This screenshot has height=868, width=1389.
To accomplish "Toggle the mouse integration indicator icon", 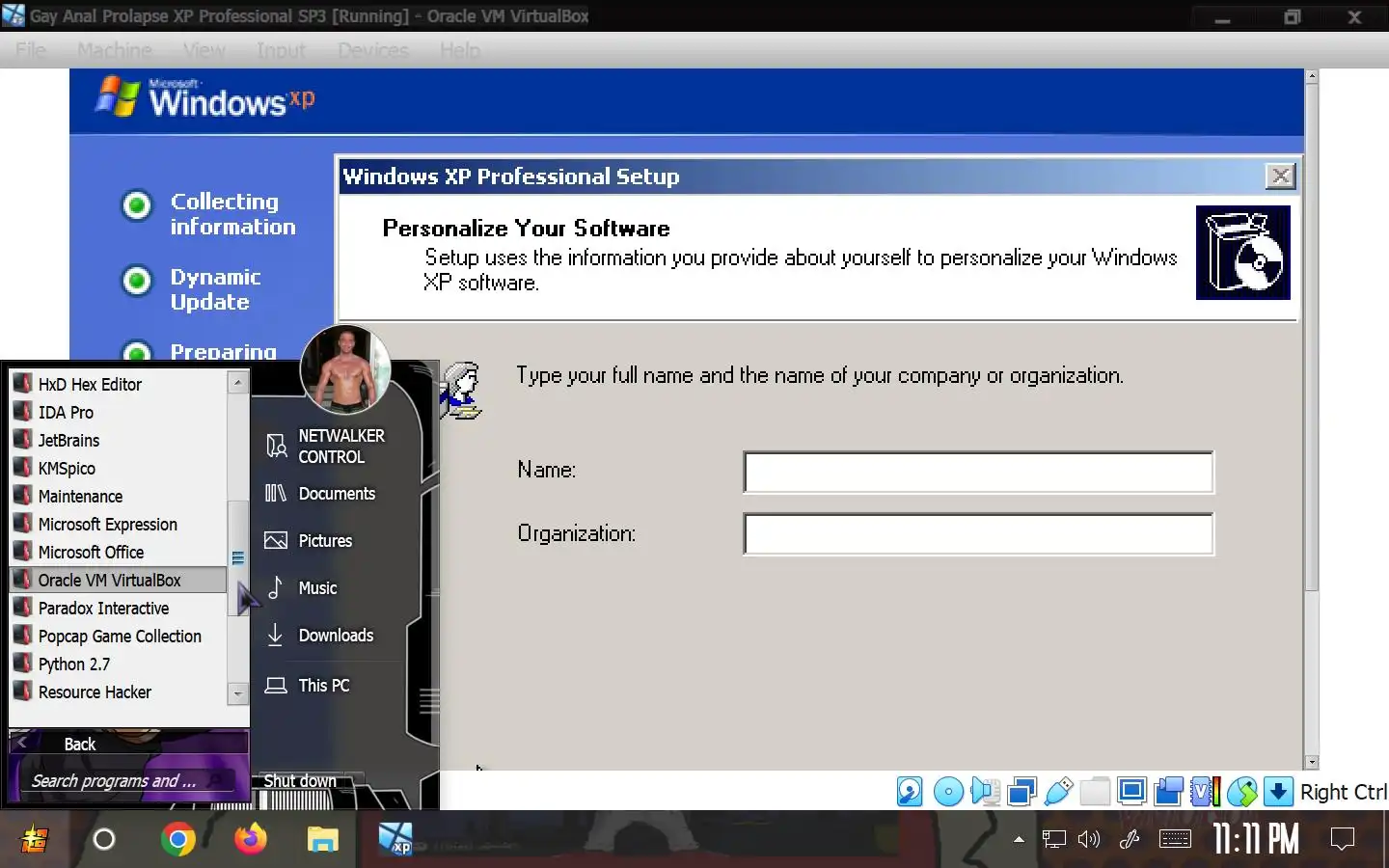I will (1241, 792).
